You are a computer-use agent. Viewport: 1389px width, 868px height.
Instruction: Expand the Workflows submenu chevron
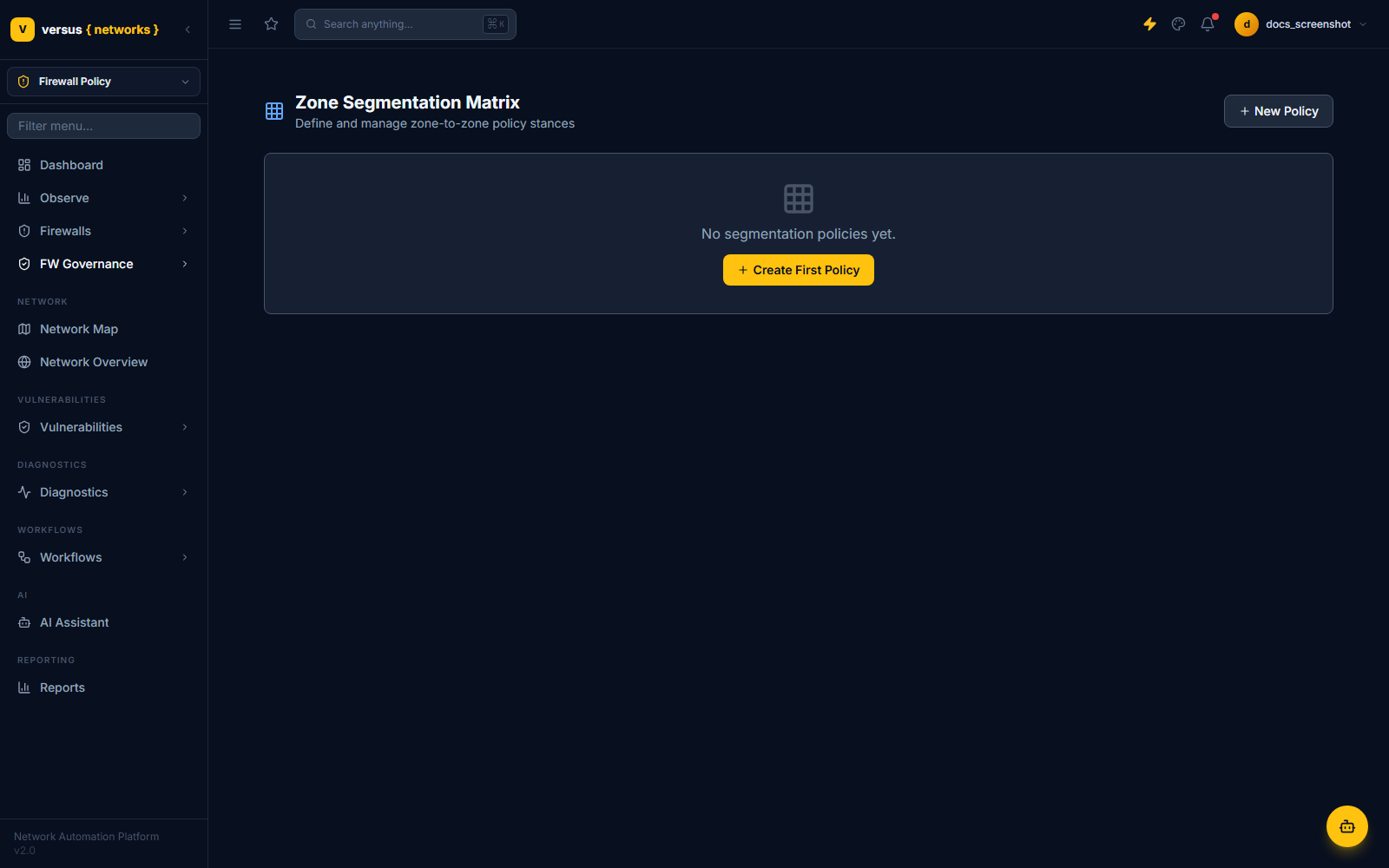tap(185, 557)
